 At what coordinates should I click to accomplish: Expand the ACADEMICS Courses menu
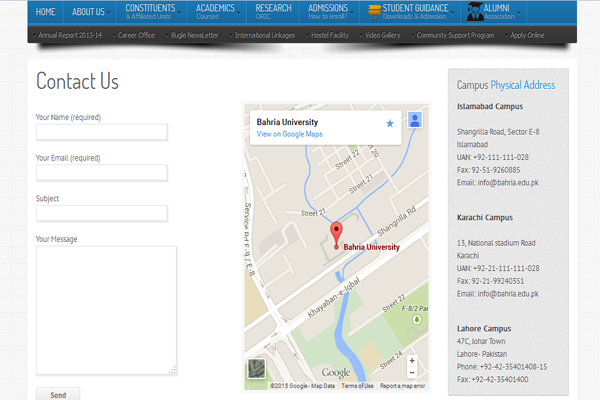[217, 12]
